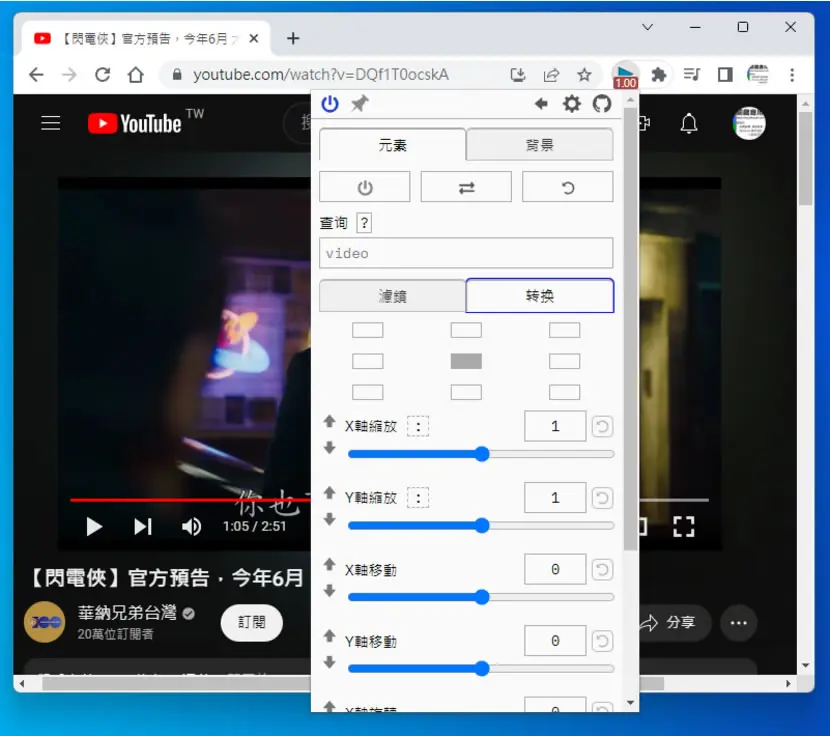Click the left arrow back icon in popup
The height and width of the screenshot is (736, 830).
(x=541, y=104)
